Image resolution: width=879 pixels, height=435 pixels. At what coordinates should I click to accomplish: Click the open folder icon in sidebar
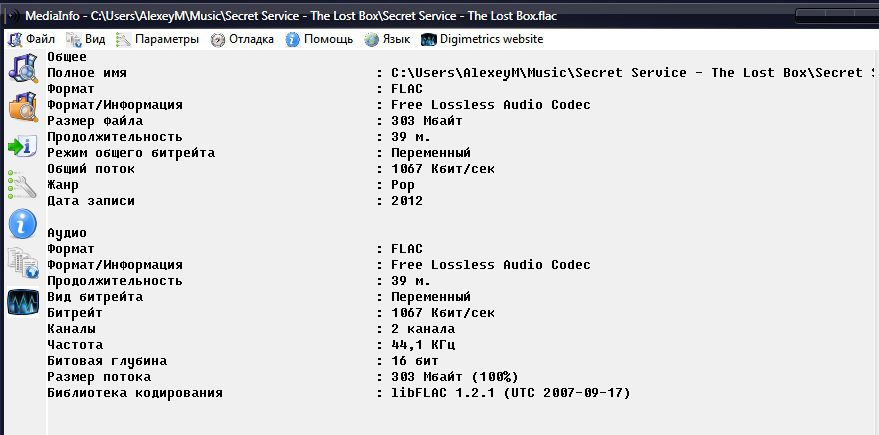(x=22, y=107)
